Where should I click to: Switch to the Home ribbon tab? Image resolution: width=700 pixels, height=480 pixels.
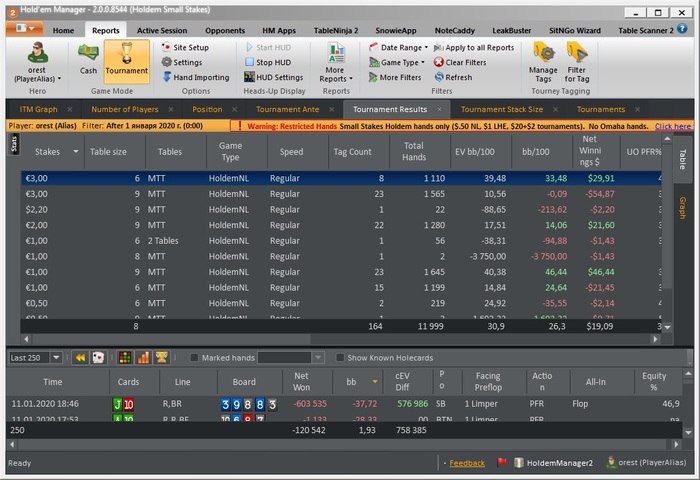coord(63,30)
